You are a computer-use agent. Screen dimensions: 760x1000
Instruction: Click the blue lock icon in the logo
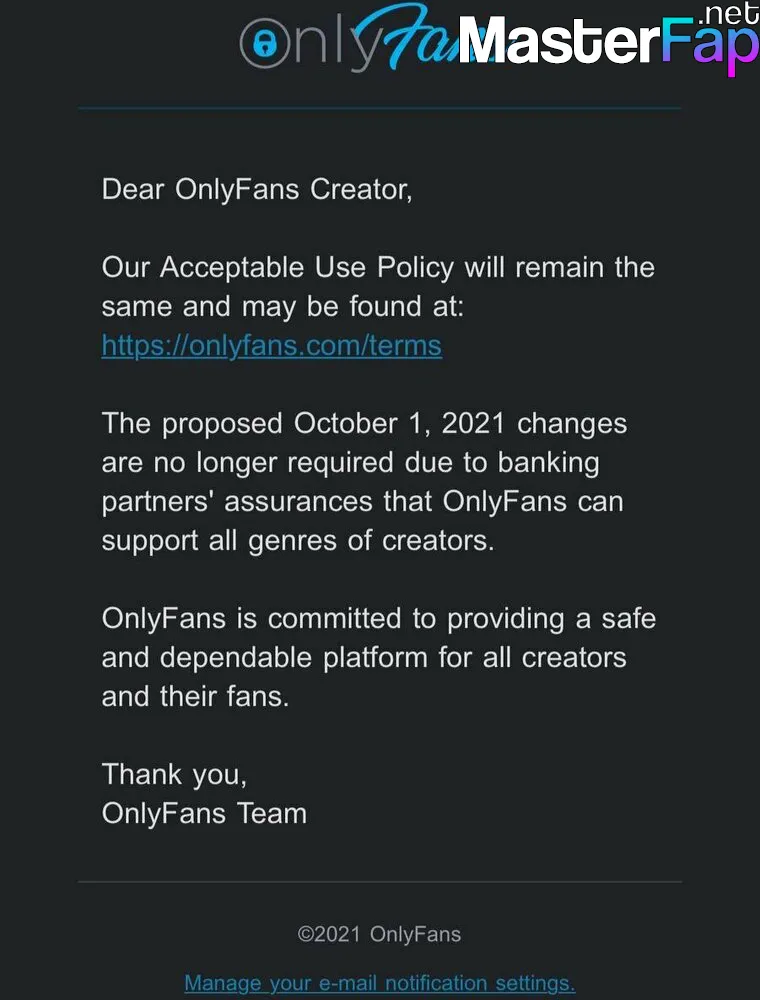(x=265, y=43)
